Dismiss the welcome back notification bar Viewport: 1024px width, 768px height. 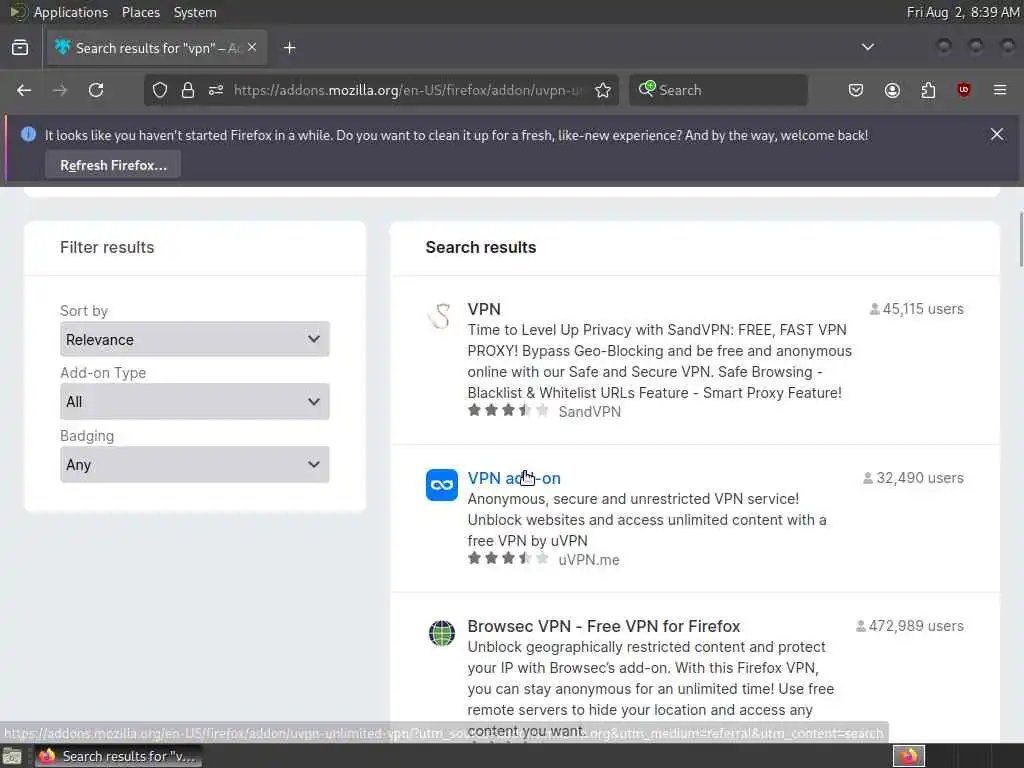coord(997,135)
